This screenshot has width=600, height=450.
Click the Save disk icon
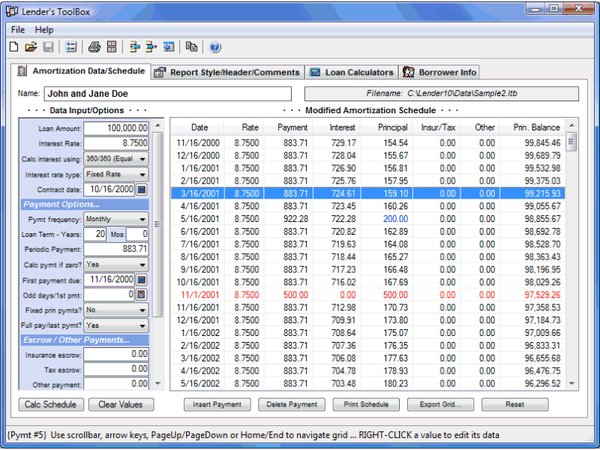[x=46, y=47]
